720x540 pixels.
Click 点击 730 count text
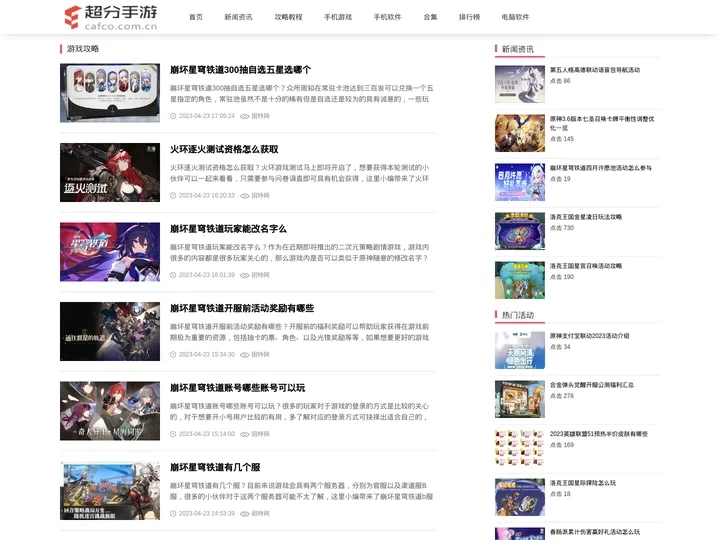click(x=562, y=228)
